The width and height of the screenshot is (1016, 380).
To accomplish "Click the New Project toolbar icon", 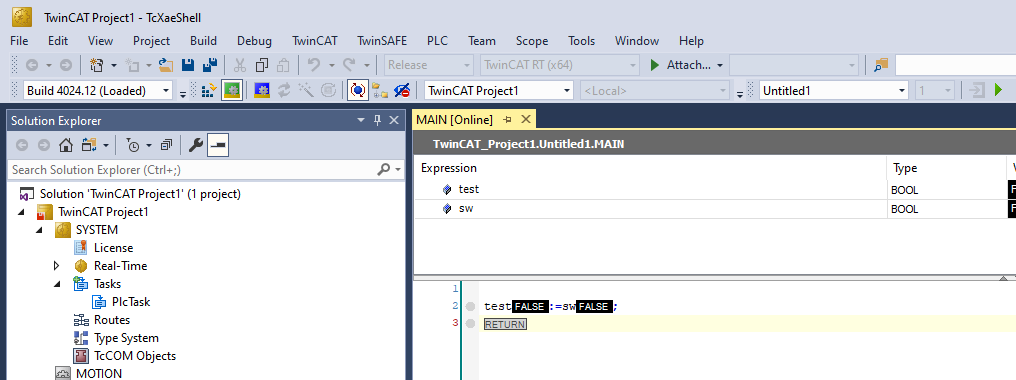I will click(97, 65).
